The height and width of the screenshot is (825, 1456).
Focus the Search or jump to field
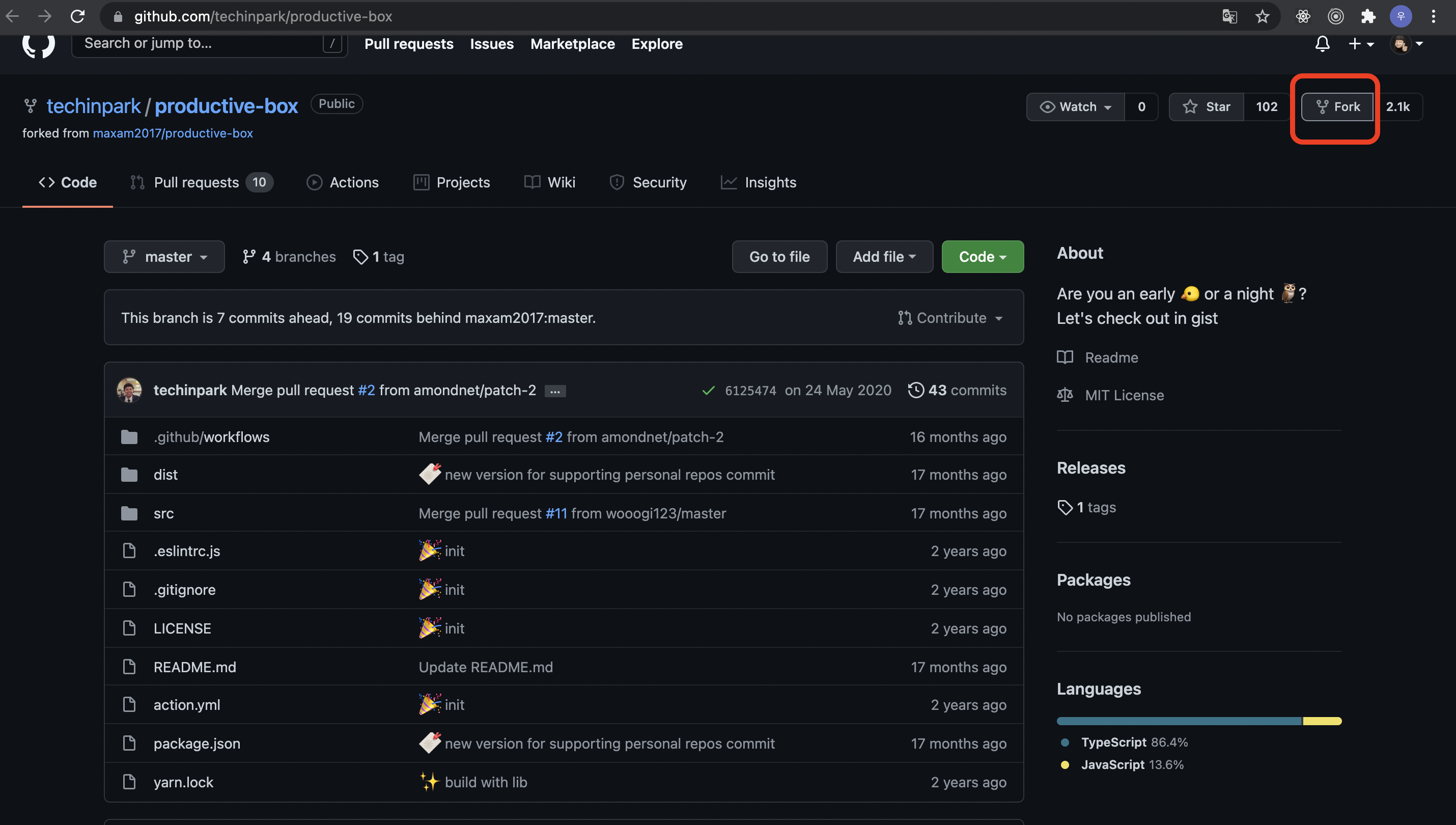(198, 44)
